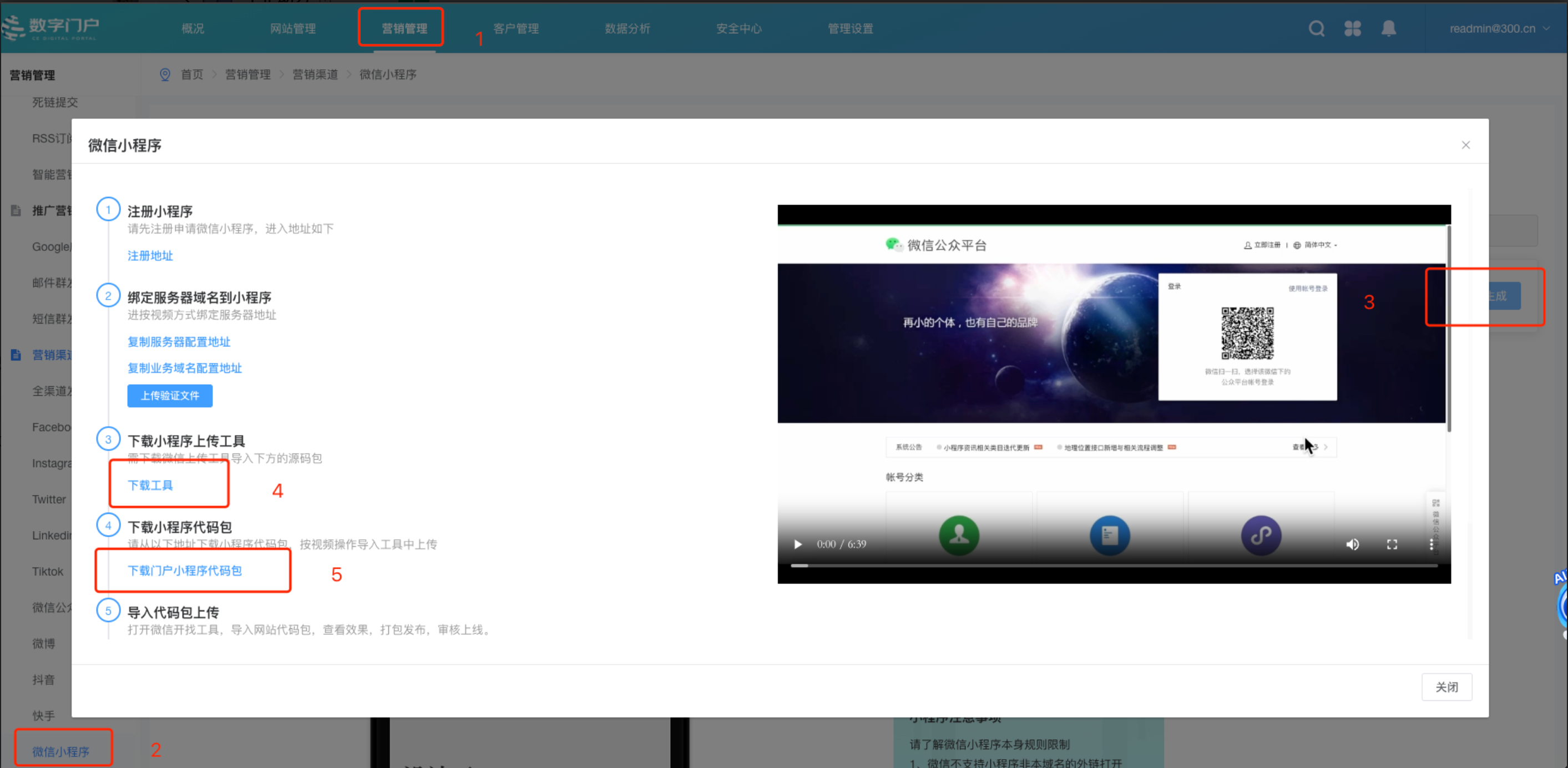Click step 3 circle 下载小程序上传工具
Viewport: 1568px width, 768px height.
coord(108,439)
